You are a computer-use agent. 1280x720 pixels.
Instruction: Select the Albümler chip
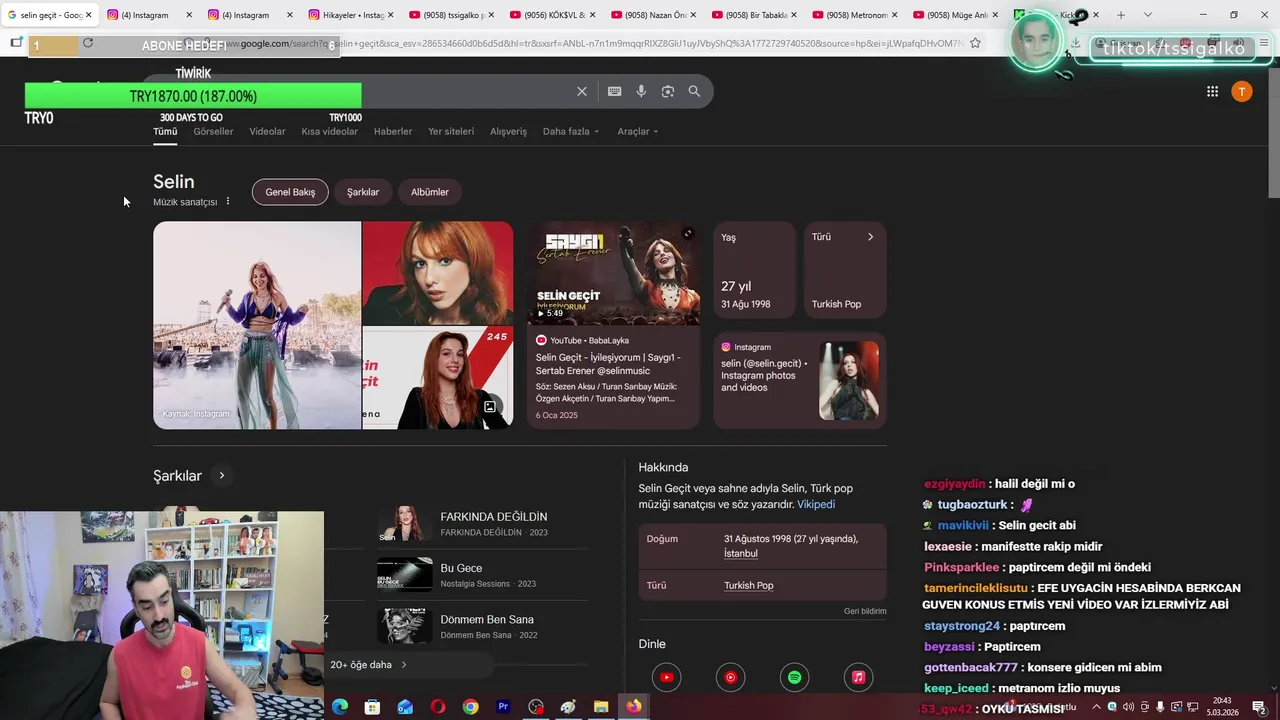430,192
